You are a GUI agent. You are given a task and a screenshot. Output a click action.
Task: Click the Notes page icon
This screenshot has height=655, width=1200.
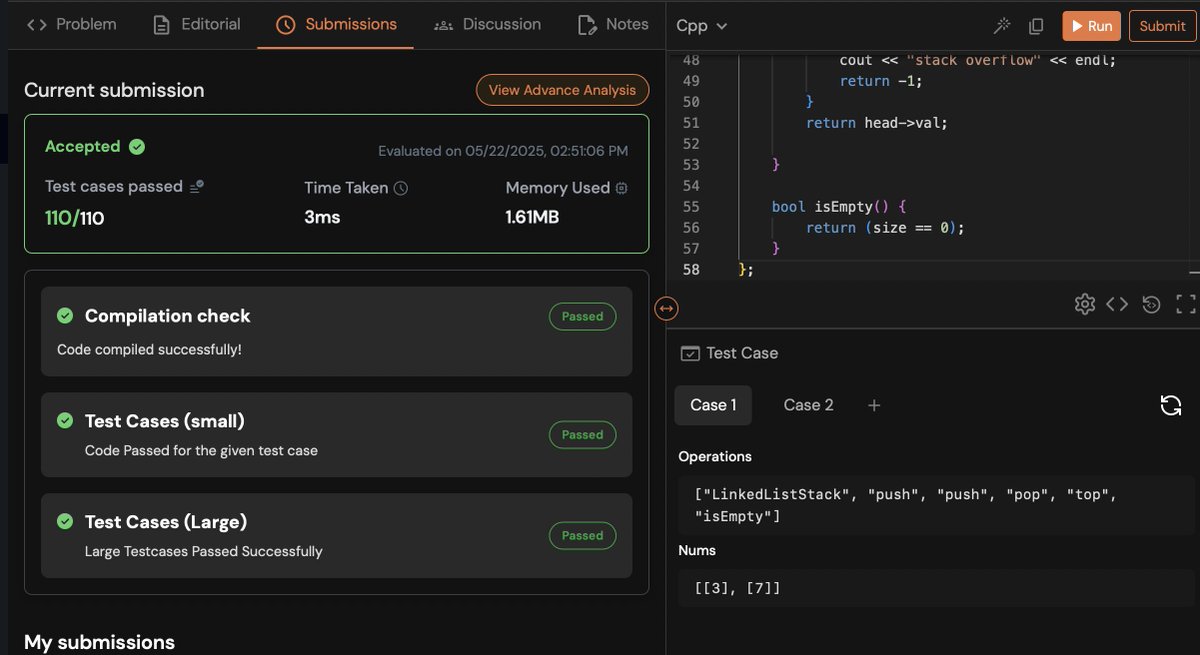point(587,25)
